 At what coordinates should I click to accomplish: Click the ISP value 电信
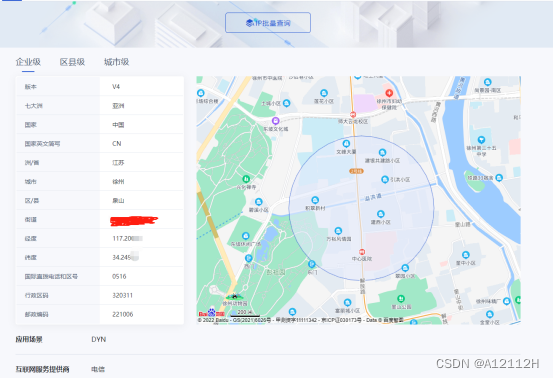click(98, 369)
